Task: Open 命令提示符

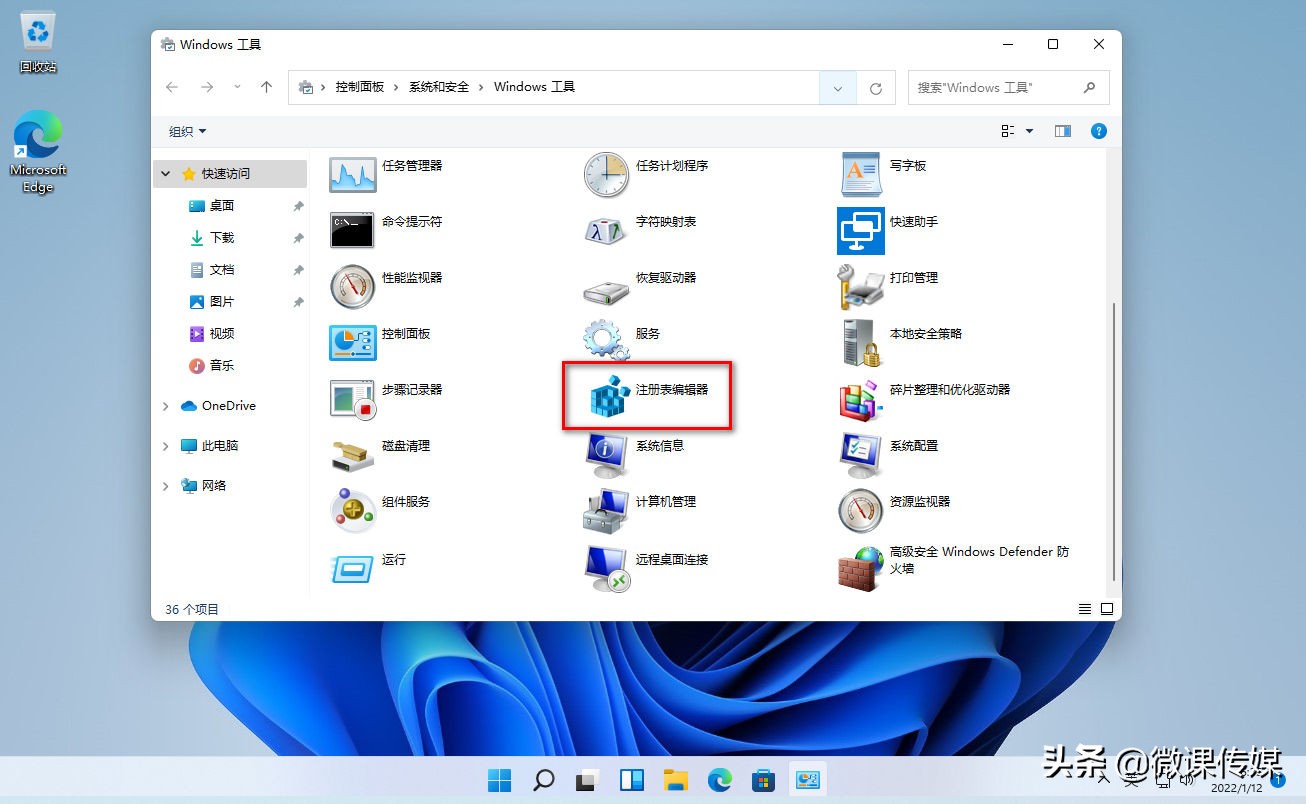Action: (410, 222)
